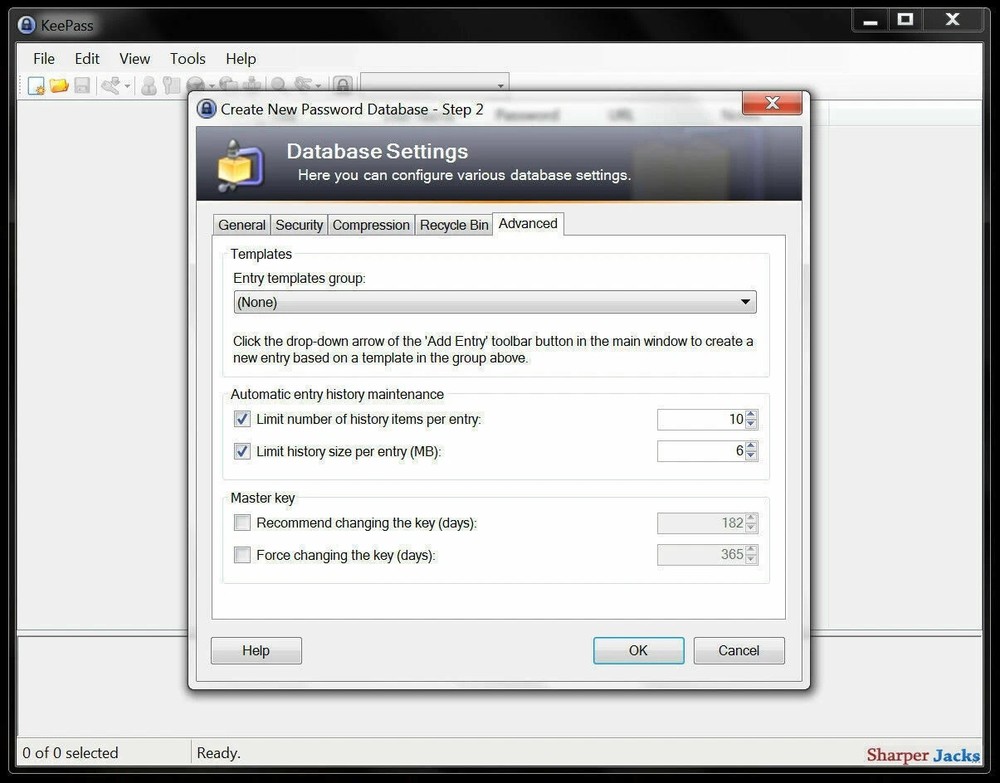The image size is (1000, 783).
Task: Enable Recommend changing the key option
Action: (241, 522)
